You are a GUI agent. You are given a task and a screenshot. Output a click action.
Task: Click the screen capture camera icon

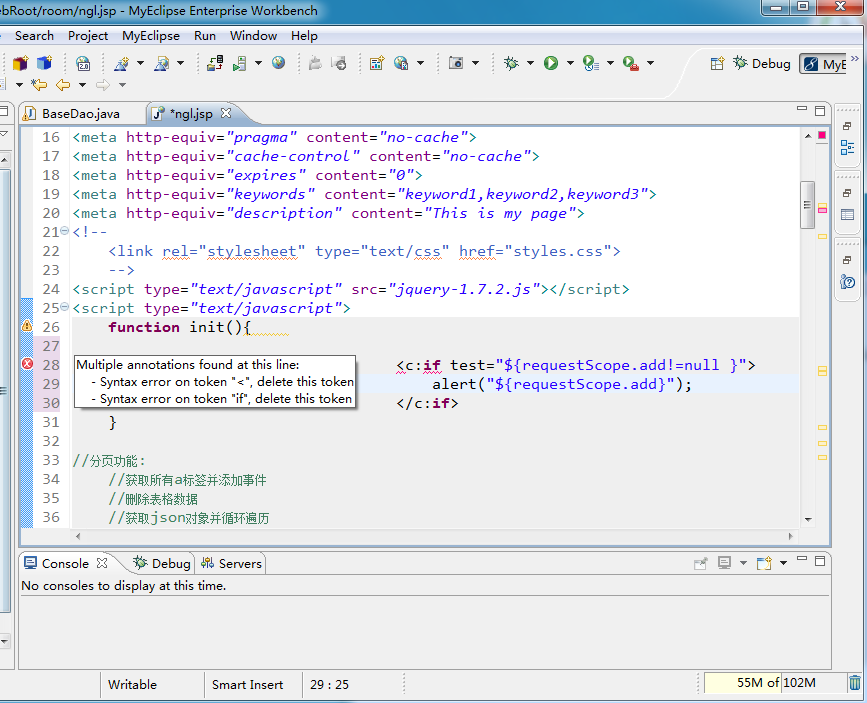[x=456, y=63]
